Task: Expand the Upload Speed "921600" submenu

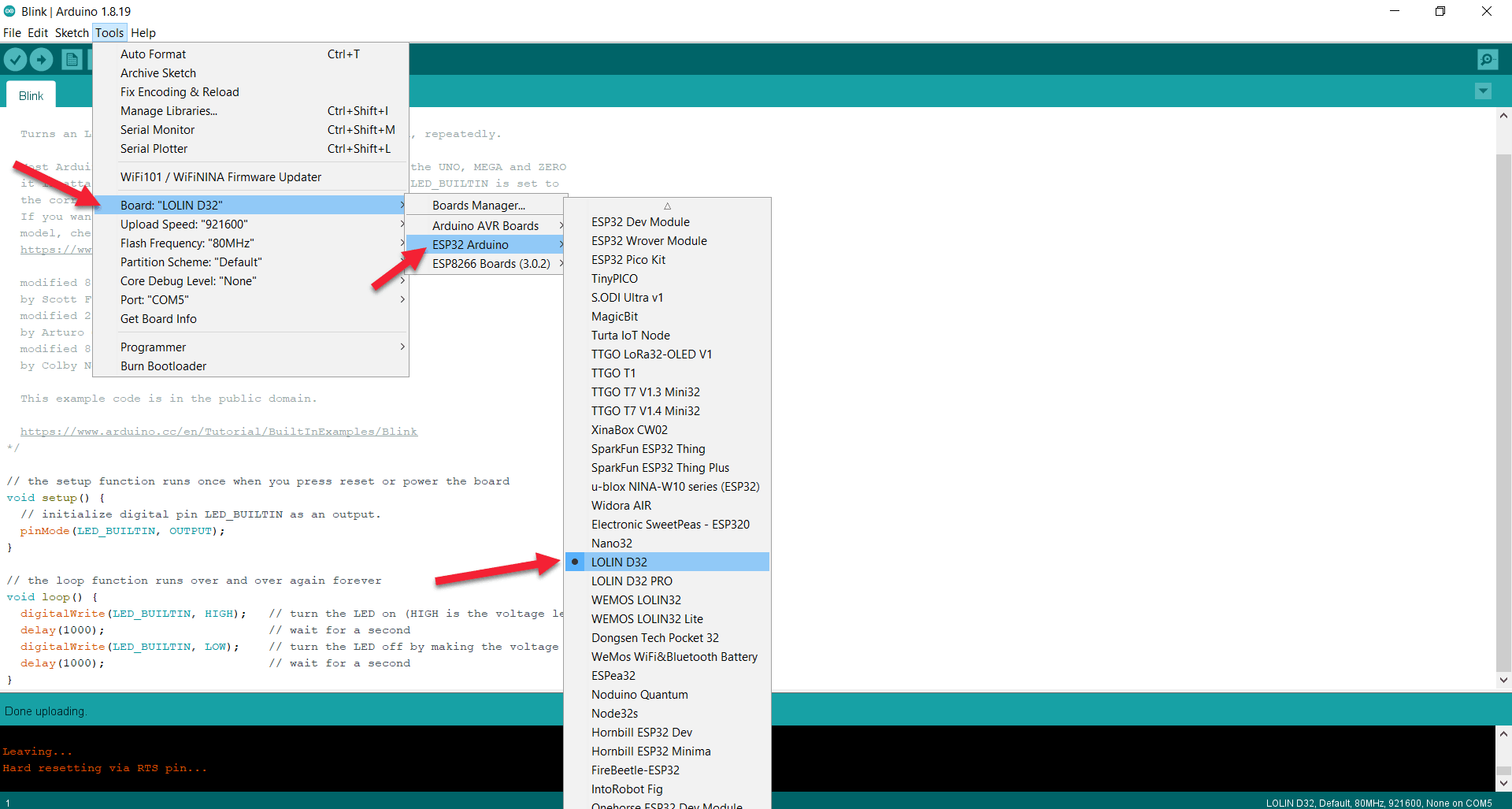Action: pos(250,225)
